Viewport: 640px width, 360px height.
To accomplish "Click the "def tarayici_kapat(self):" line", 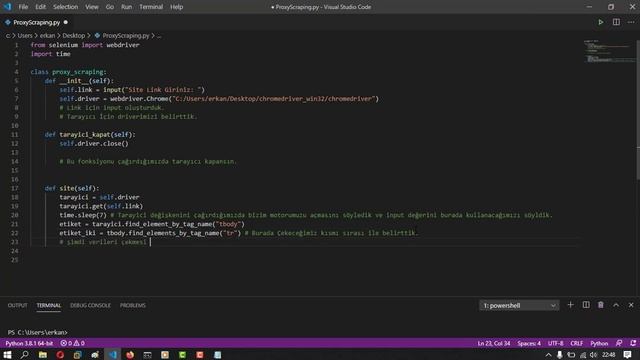I will coord(90,134).
